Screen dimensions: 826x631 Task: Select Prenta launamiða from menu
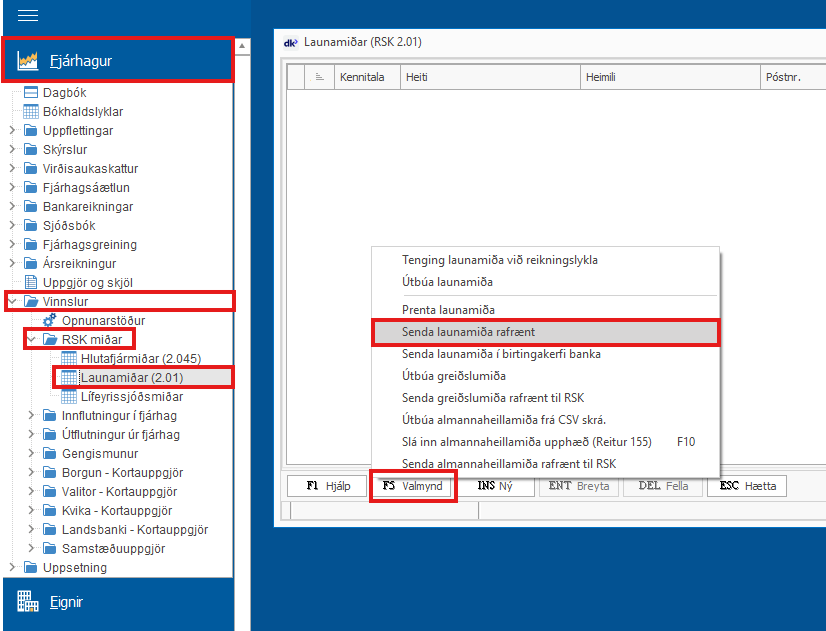click(x=448, y=310)
